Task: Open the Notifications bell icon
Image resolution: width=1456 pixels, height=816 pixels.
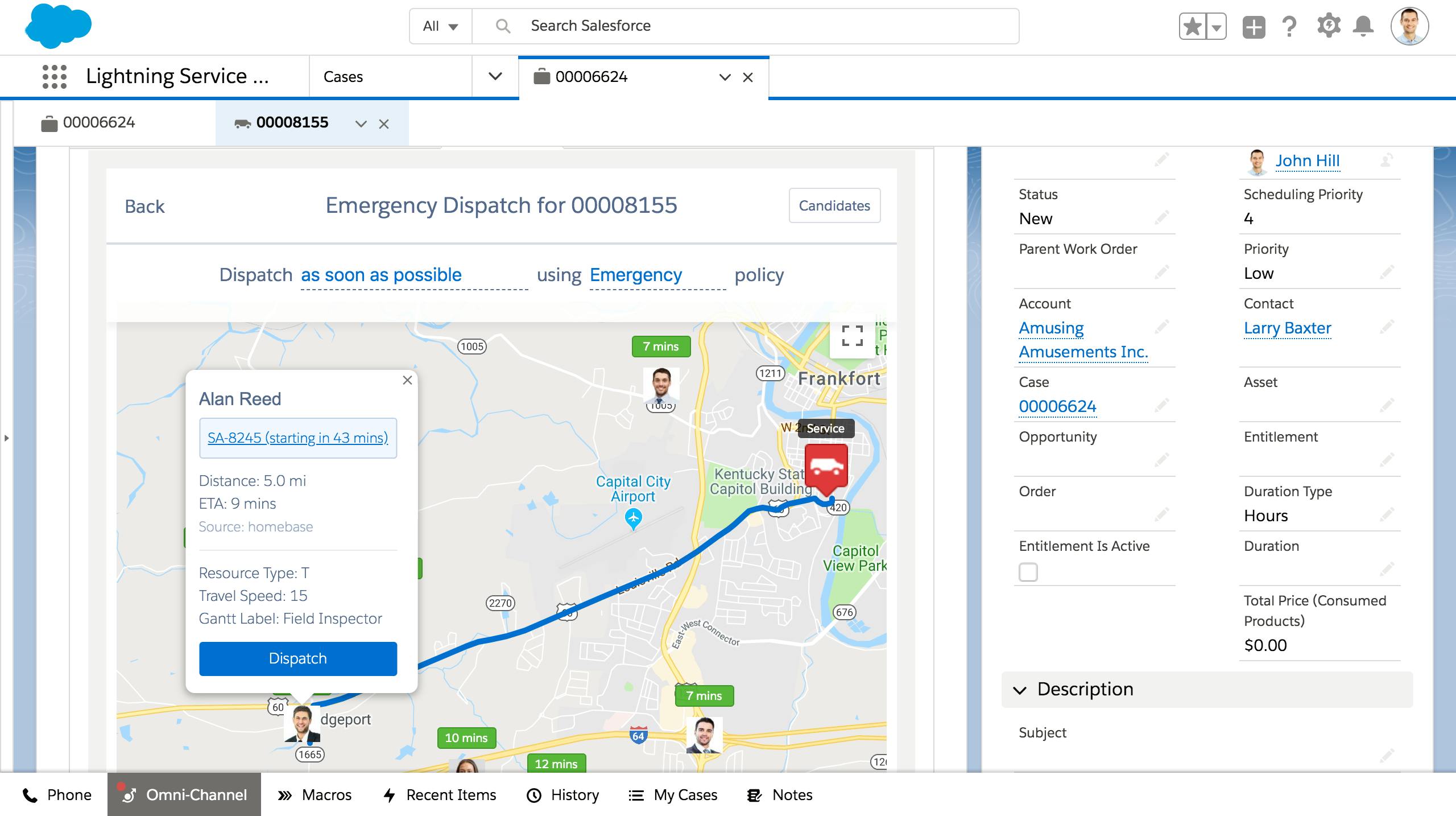Action: tap(1363, 27)
